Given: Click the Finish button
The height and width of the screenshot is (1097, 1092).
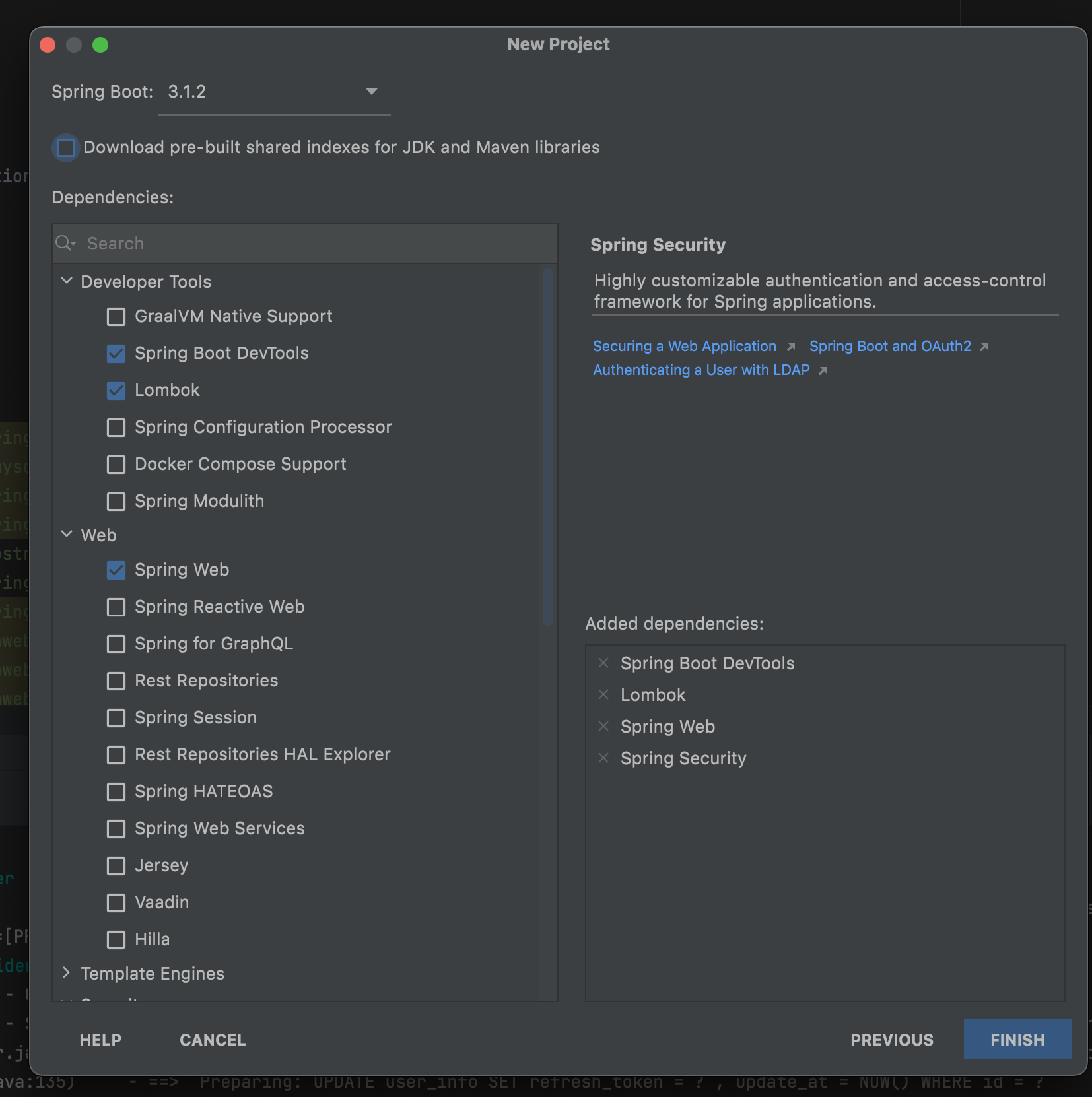Looking at the screenshot, I should coord(1017,1040).
